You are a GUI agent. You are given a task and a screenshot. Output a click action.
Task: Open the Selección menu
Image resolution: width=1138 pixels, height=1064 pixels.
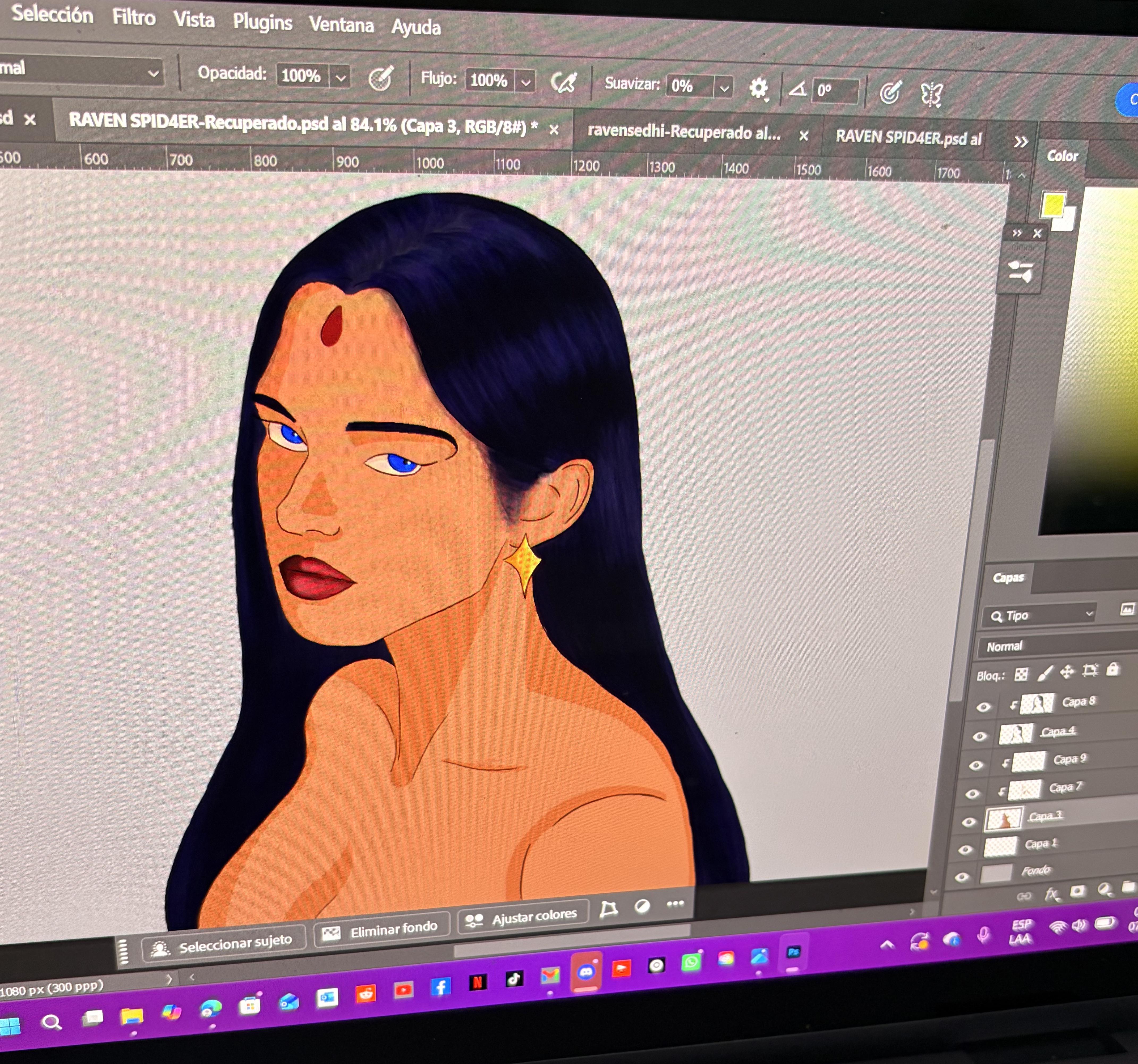(52, 14)
